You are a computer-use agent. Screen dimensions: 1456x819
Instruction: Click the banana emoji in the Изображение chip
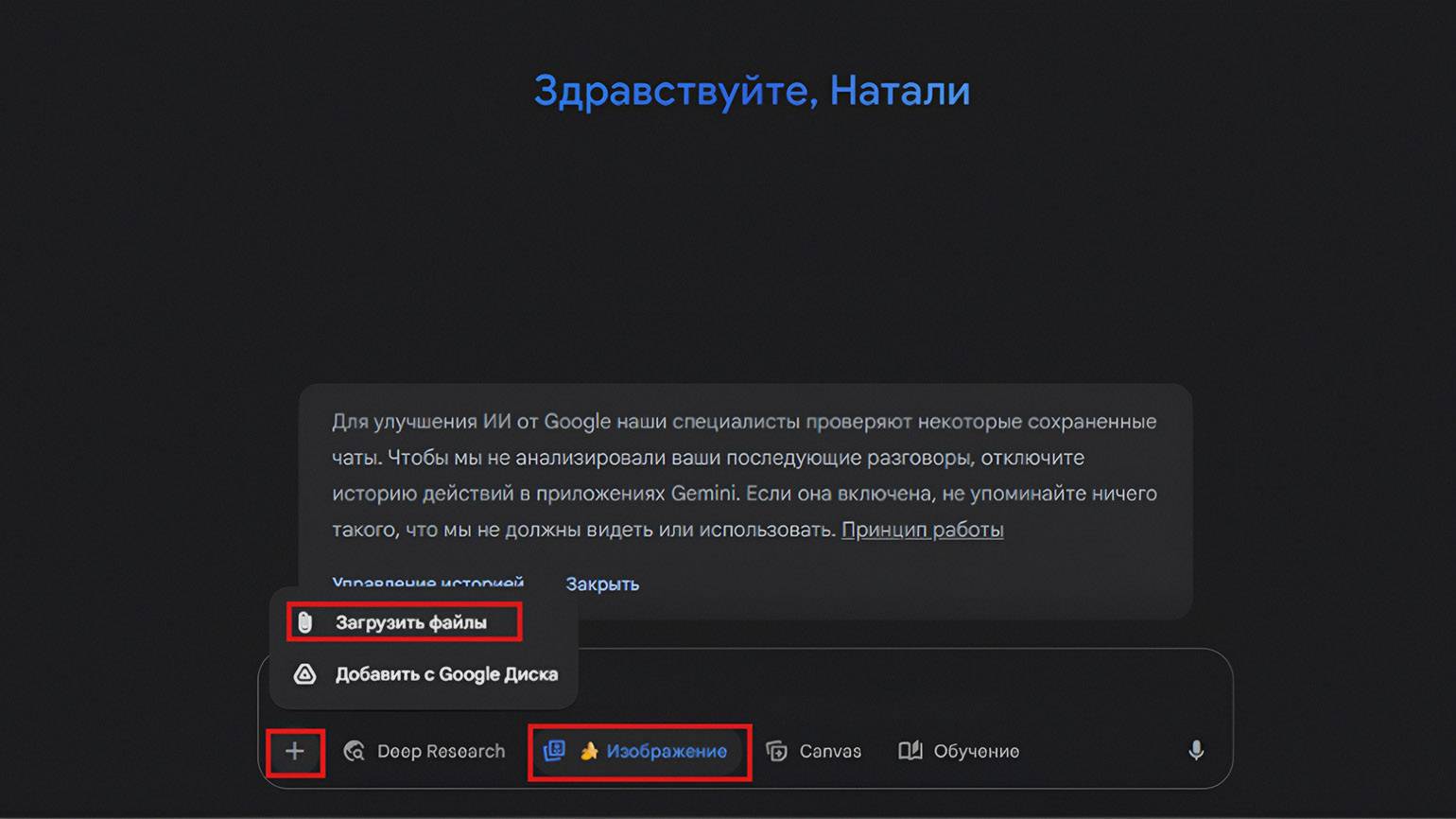(x=589, y=752)
